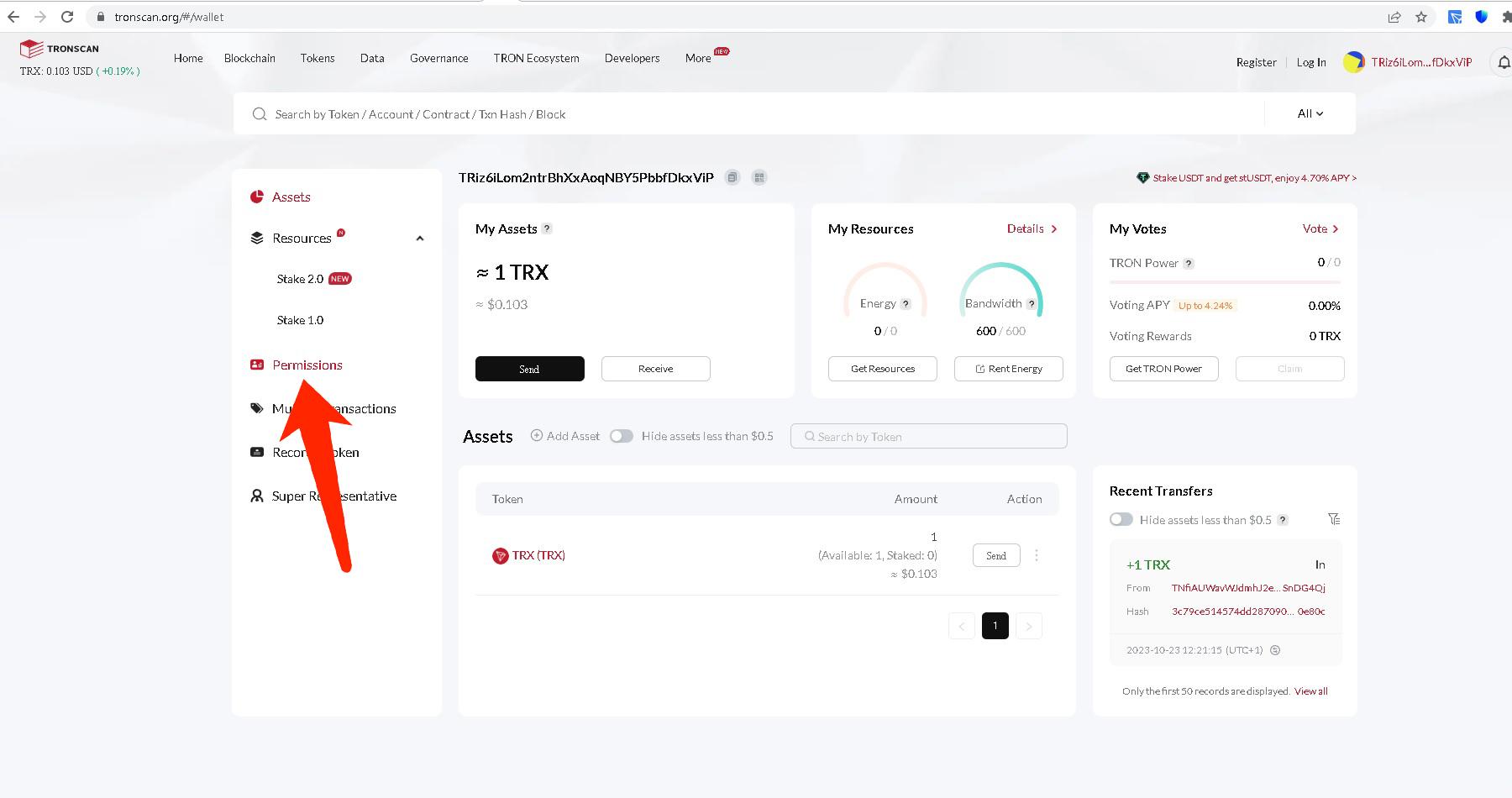Image resolution: width=1512 pixels, height=798 pixels.
Task: Open My Resources Details chevron link
Action: [1032, 228]
